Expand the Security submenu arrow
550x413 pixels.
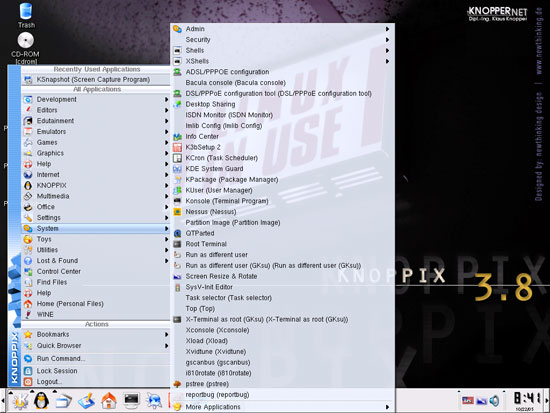[387, 40]
